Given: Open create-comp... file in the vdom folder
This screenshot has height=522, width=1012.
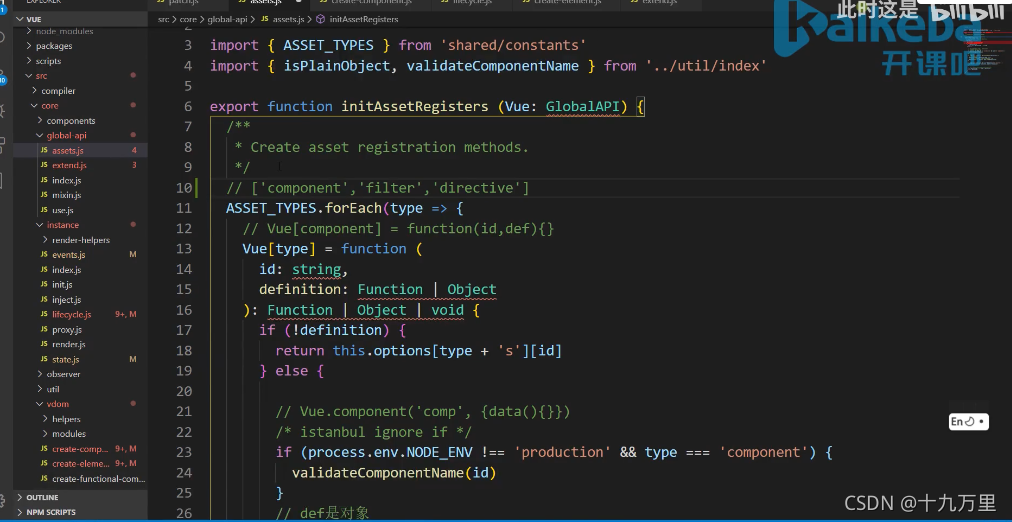Looking at the screenshot, I should pos(81,448).
